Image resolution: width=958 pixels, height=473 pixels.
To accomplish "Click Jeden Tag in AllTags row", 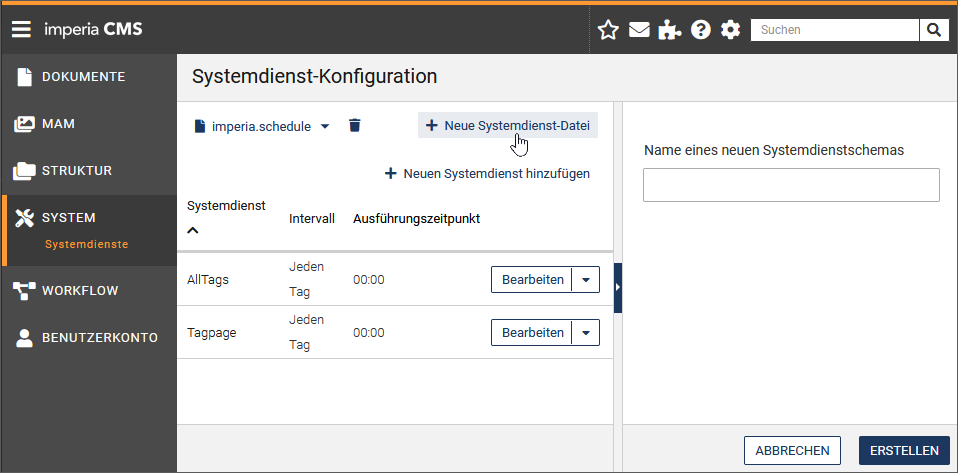I will [307, 280].
